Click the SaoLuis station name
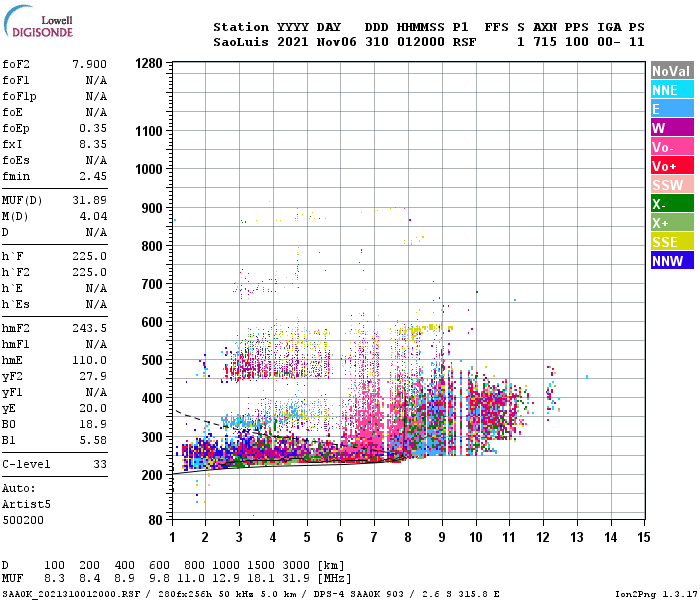 pyautogui.click(x=241, y=42)
